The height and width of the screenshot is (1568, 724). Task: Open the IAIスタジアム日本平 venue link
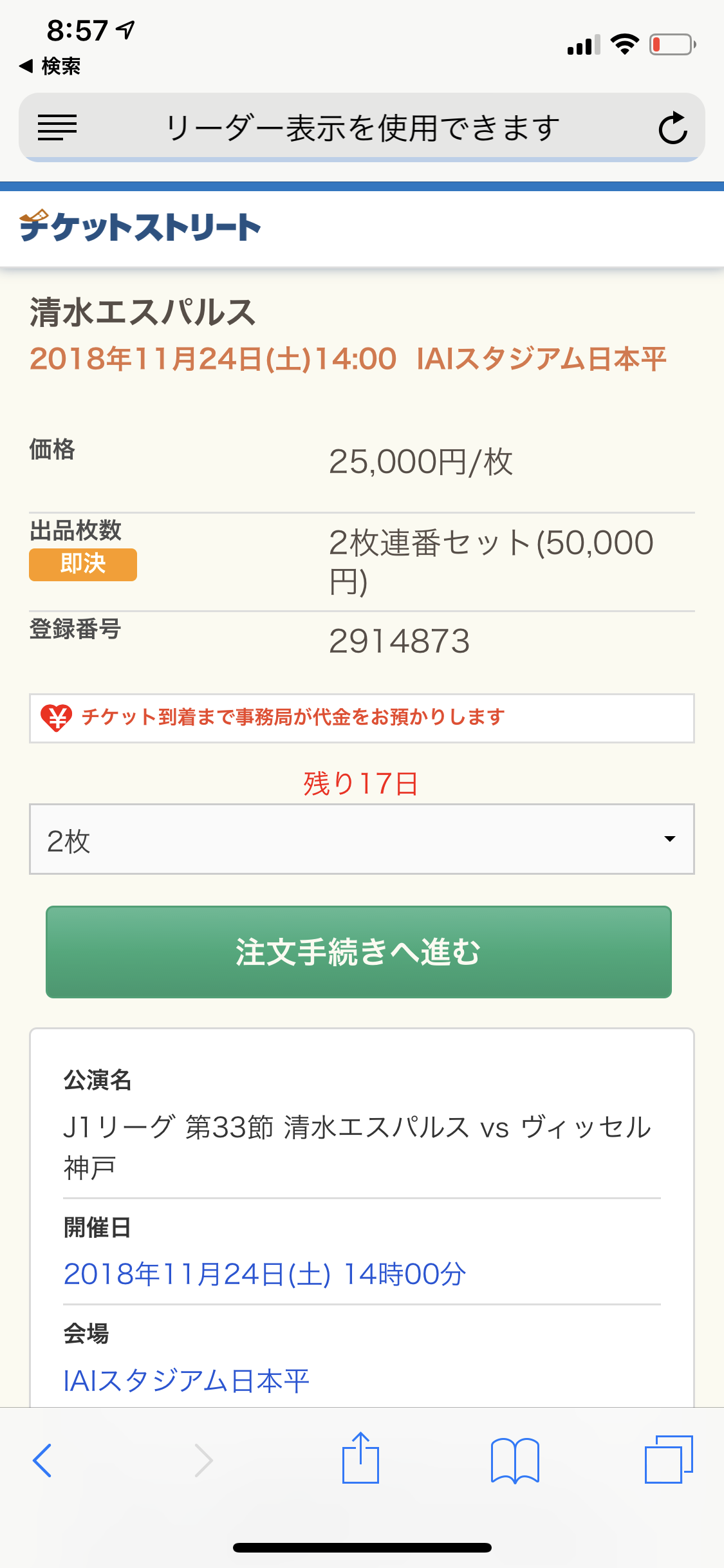click(x=187, y=1380)
